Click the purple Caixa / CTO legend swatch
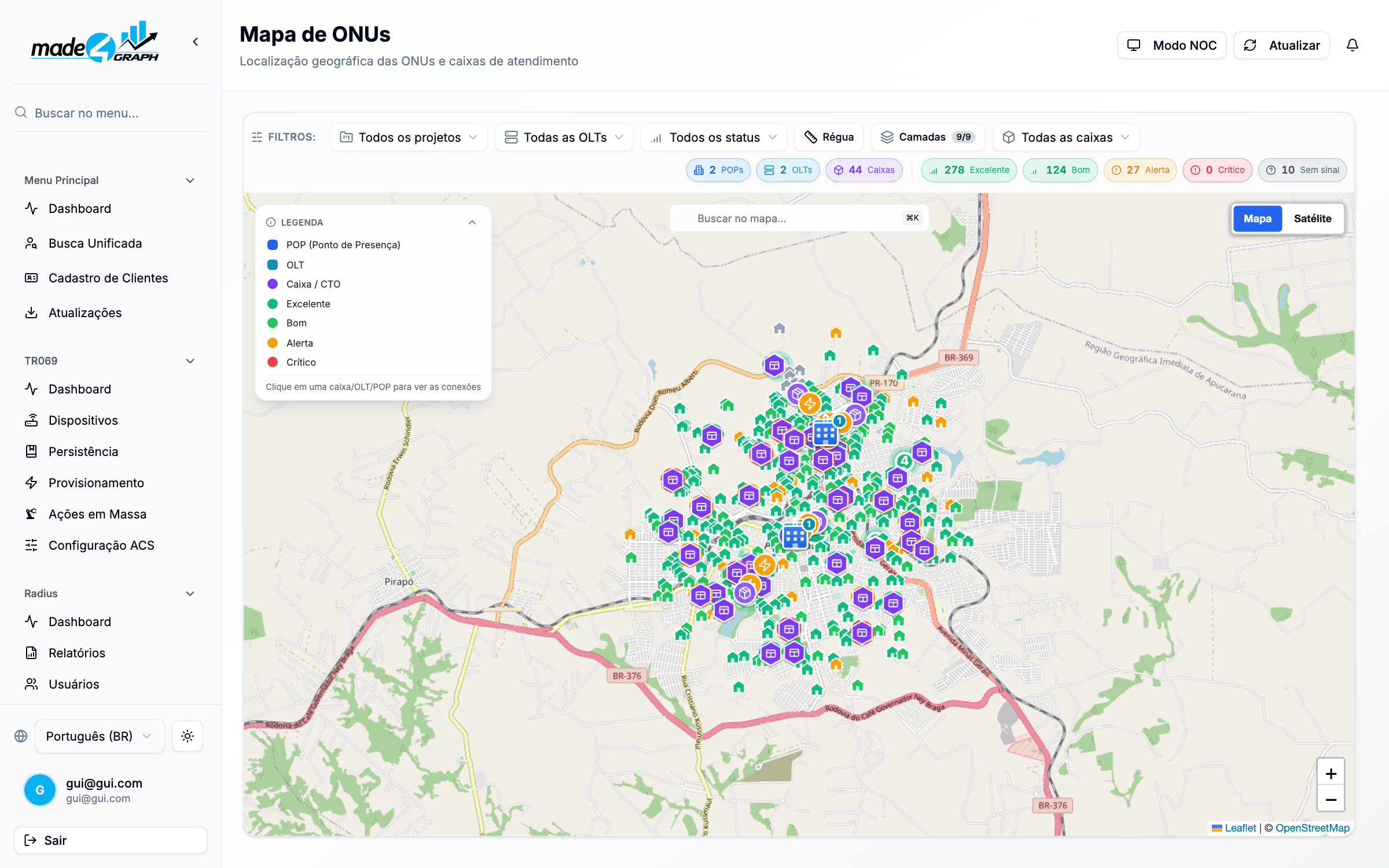Viewport: 1389px width, 868px height. (x=273, y=284)
